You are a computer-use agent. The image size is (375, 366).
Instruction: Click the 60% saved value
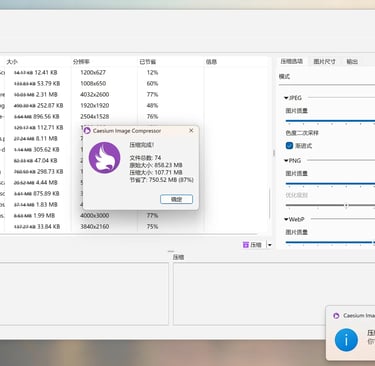click(x=152, y=84)
